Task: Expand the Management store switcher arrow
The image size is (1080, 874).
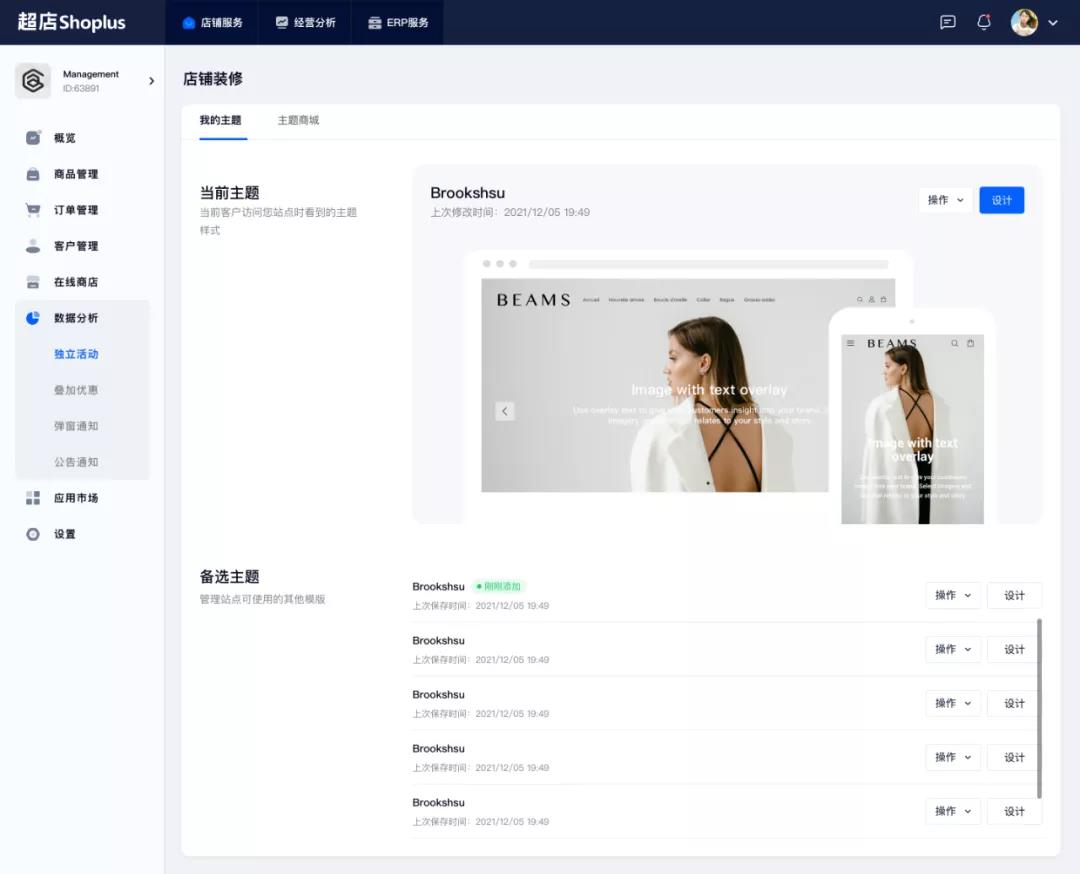Action: pyautogui.click(x=151, y=81)
